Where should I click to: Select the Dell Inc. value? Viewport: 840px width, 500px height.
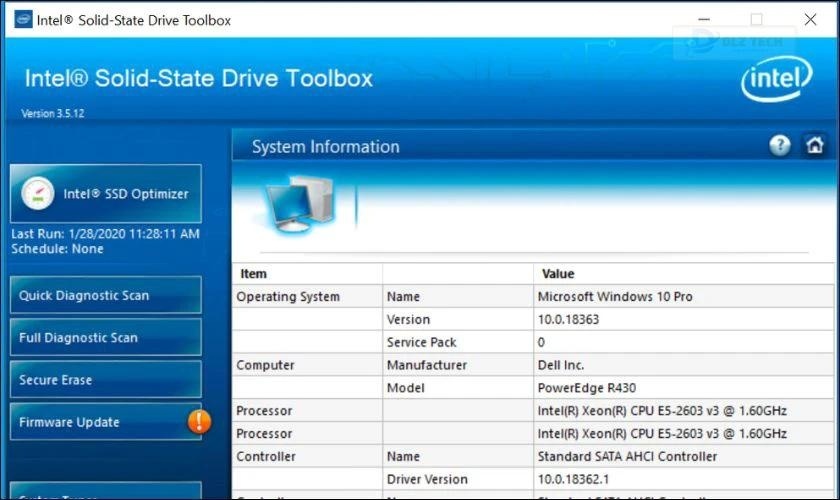[x=560, y=365]
